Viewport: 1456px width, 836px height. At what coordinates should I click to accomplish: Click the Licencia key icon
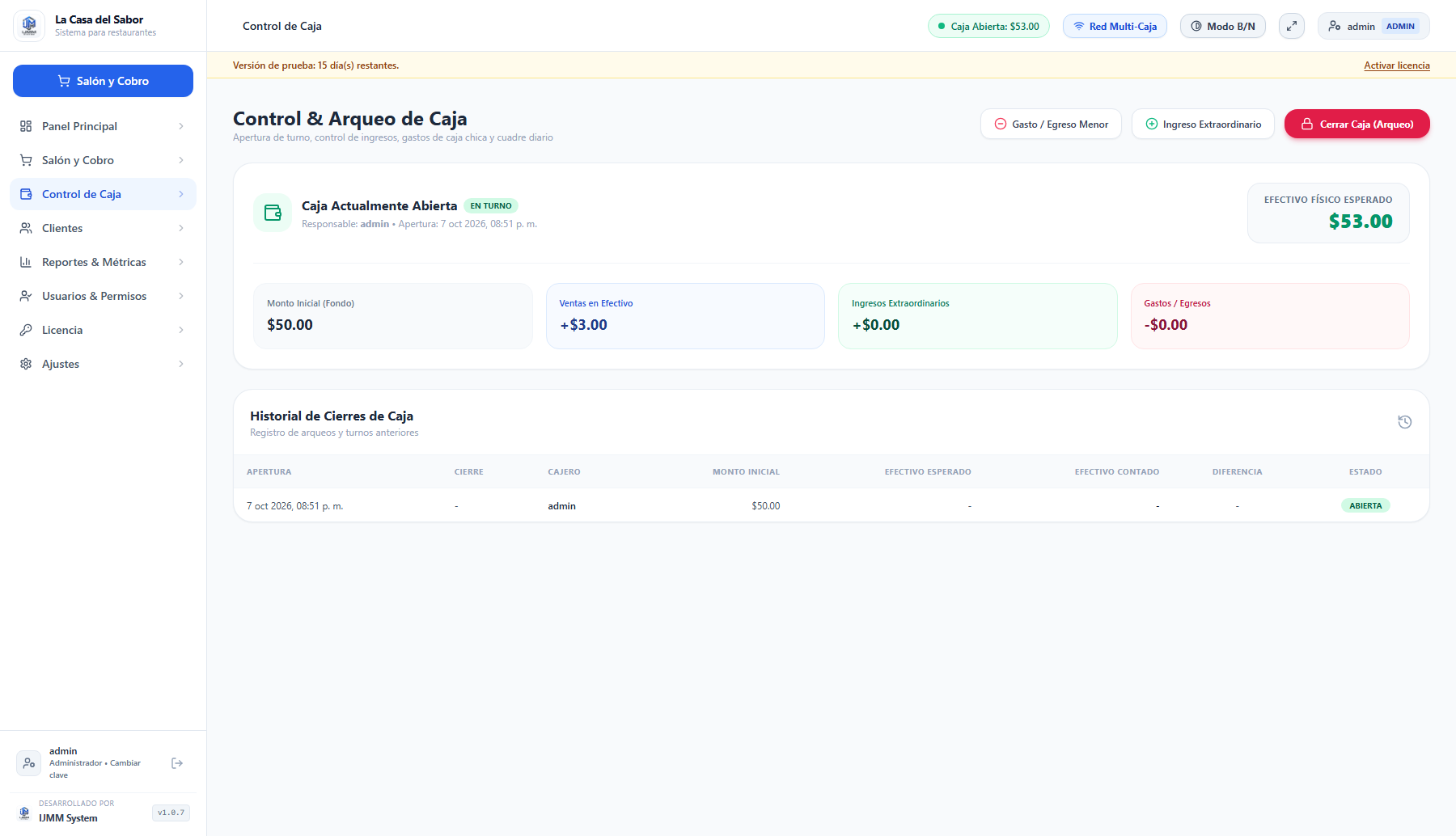26,330
